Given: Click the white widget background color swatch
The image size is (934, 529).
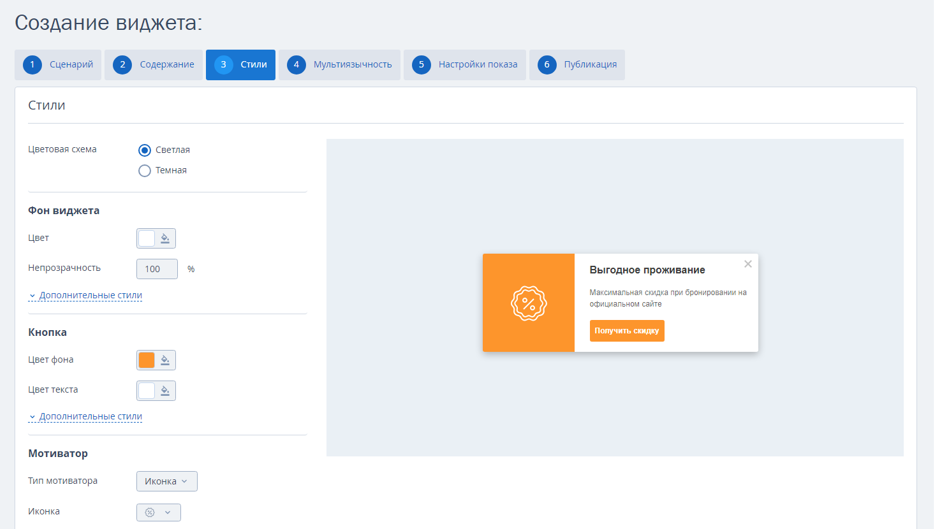Looking at the screenshot, I should (147, 238).
